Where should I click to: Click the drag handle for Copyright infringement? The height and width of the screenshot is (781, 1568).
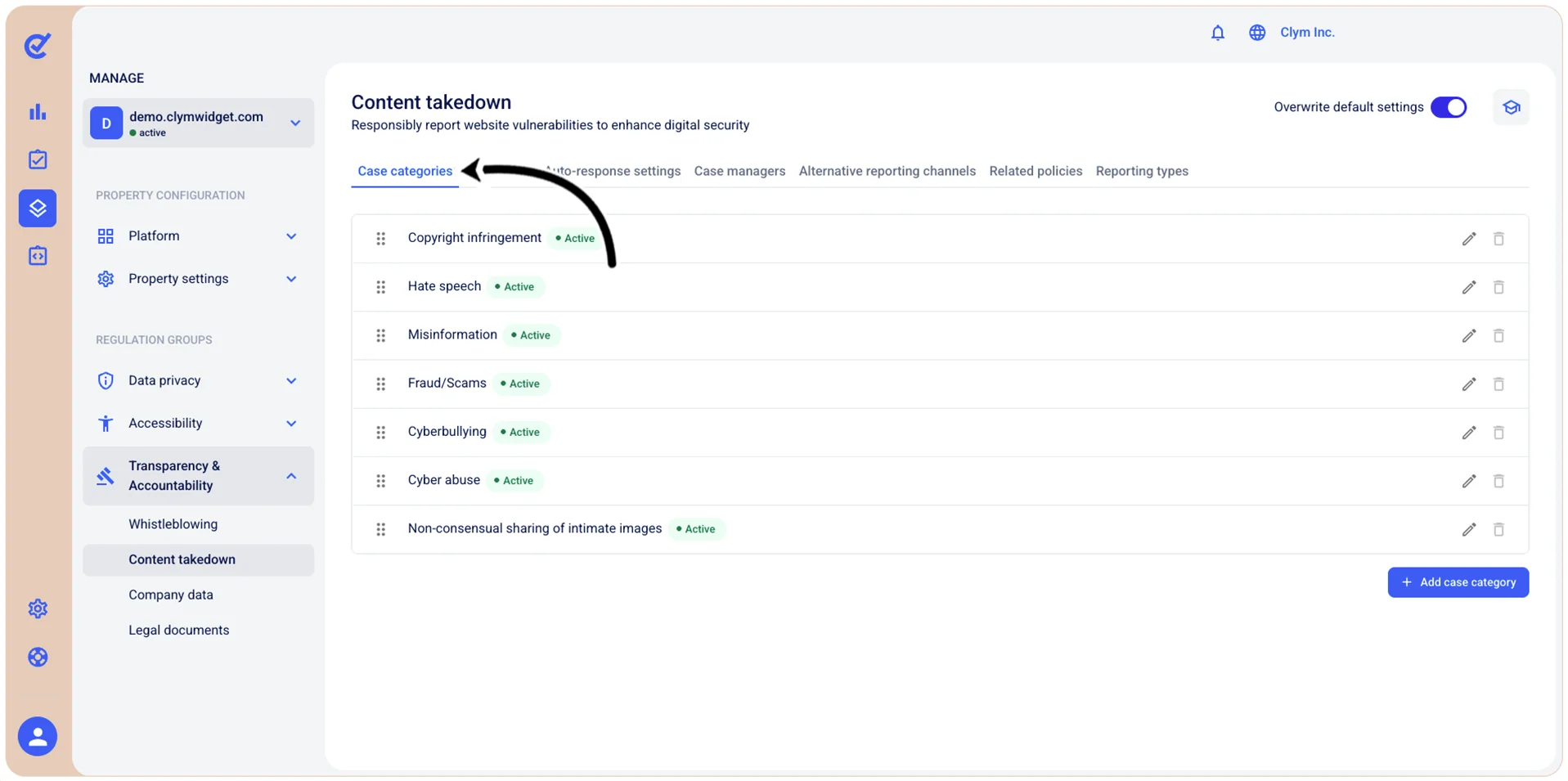[x=381, y=239]
